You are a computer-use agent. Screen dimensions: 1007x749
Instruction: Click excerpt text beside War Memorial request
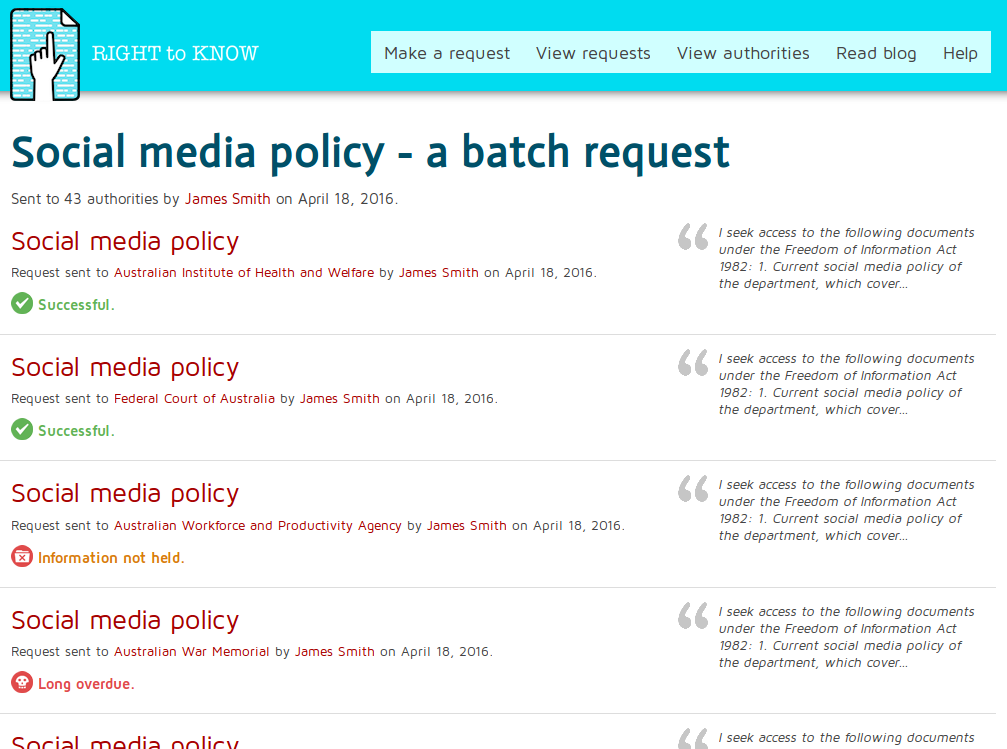click(846, 637)
